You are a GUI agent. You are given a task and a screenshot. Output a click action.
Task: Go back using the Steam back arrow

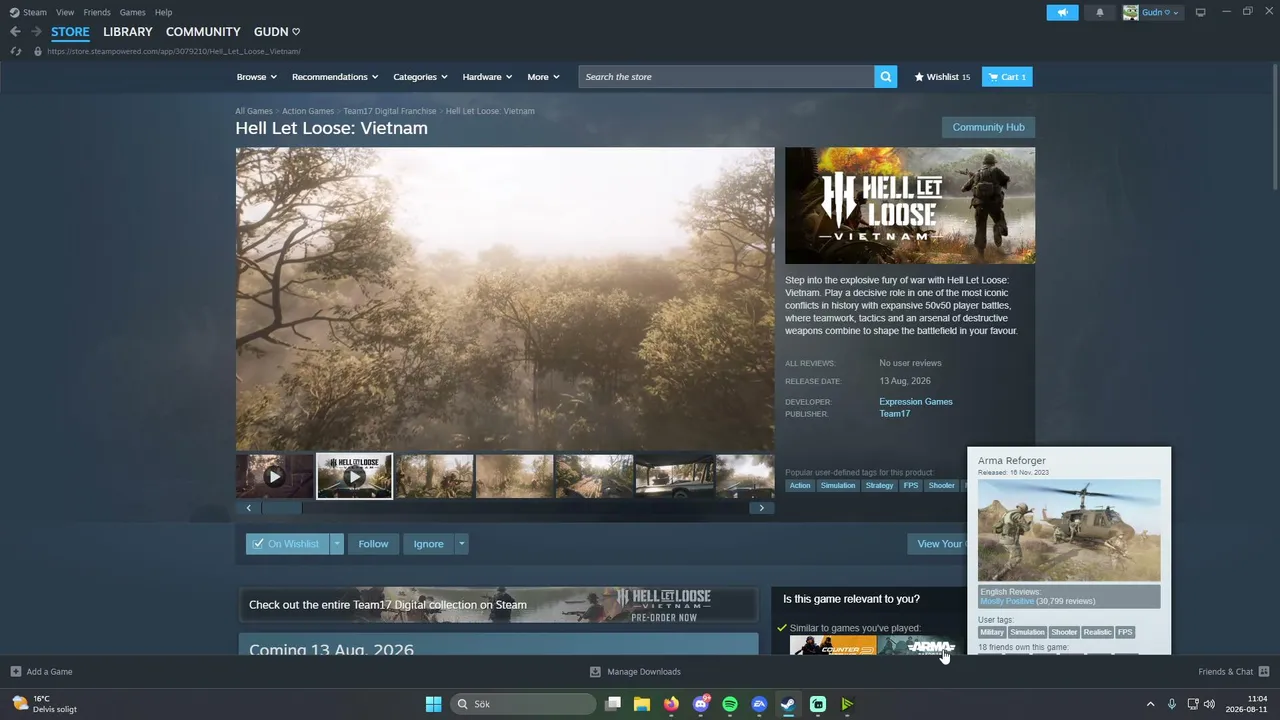[x=15, y=32]
